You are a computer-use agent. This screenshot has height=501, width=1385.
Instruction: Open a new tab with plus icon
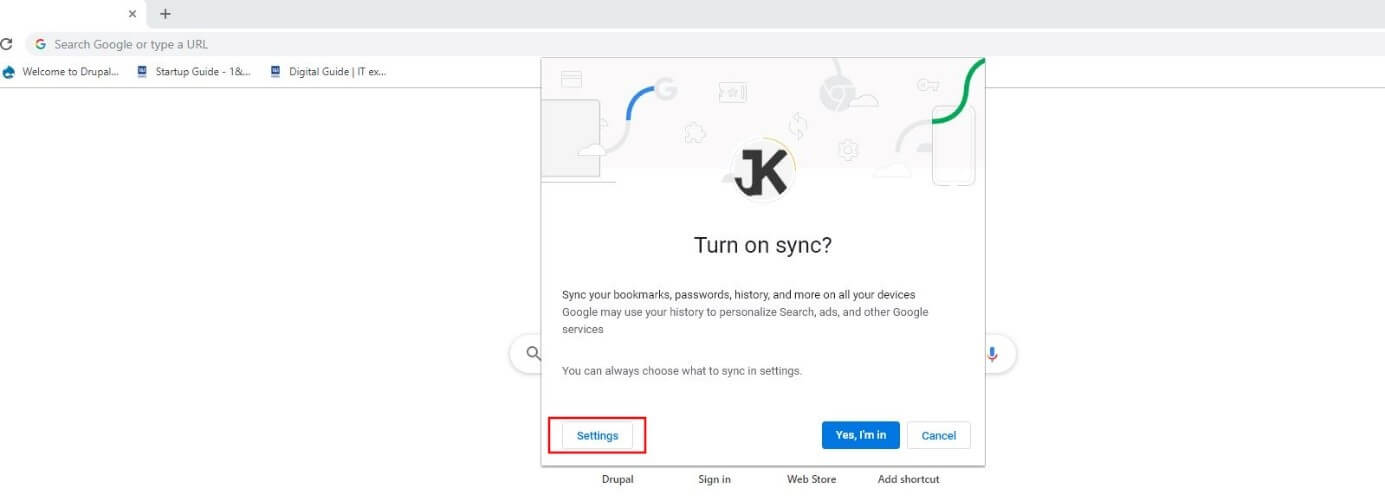tap(166, 14)
